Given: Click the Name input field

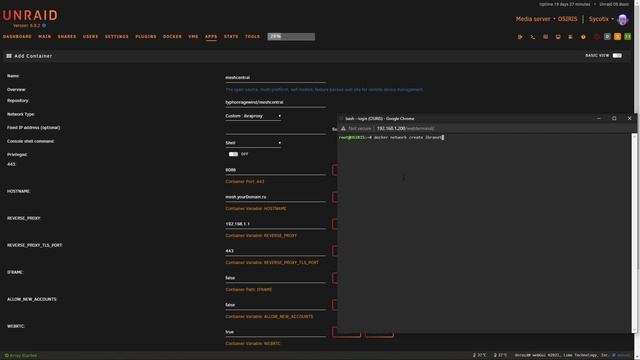Looking at the screenshot, I should (276, 78).
